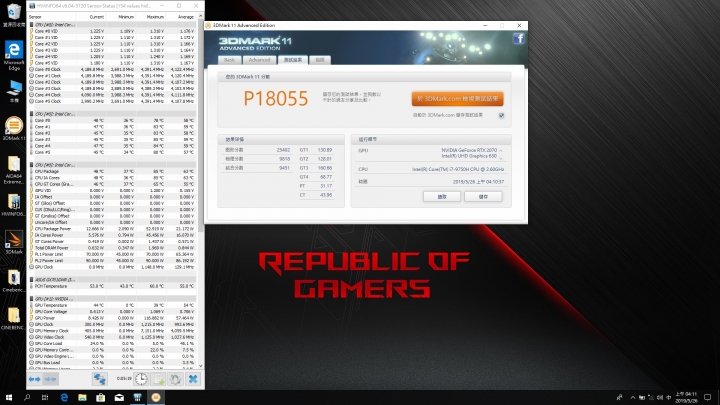Switch to 3DMark 11 taskbar button

coord(156,397)
